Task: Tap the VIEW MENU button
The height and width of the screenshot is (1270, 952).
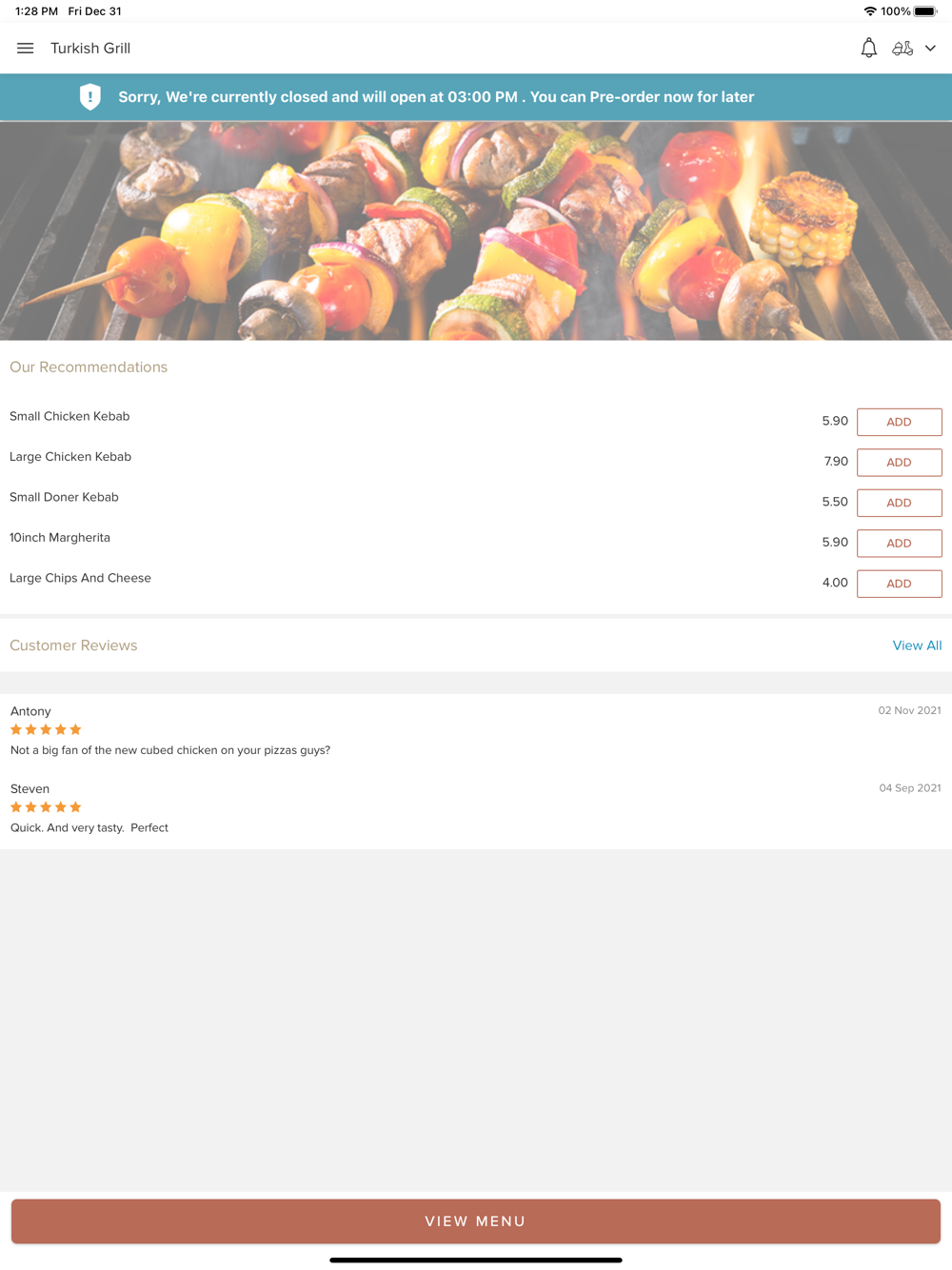Action: point(476,1221)
